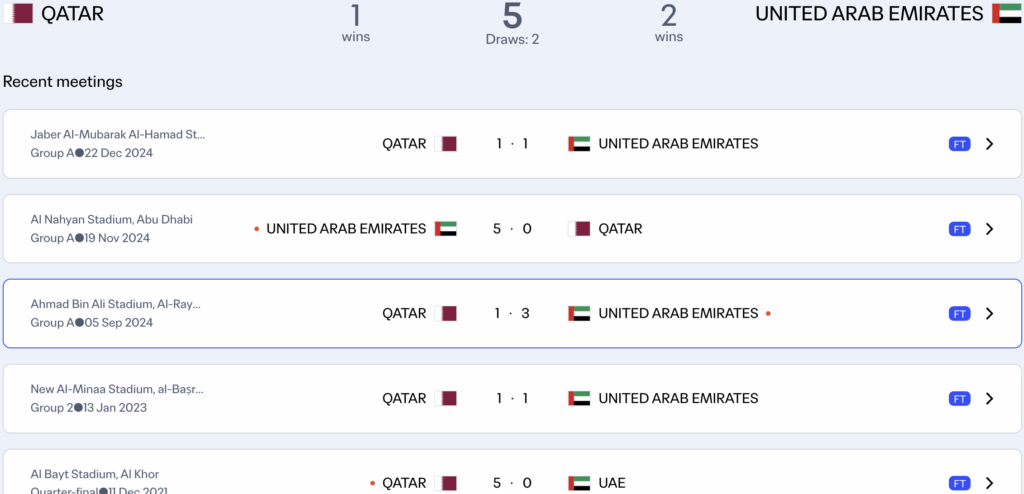This screenshot has height=494, width=1024.
Task: Select the 1 · 3 score on 05 Sep 2024
Action: coord(512,314)
